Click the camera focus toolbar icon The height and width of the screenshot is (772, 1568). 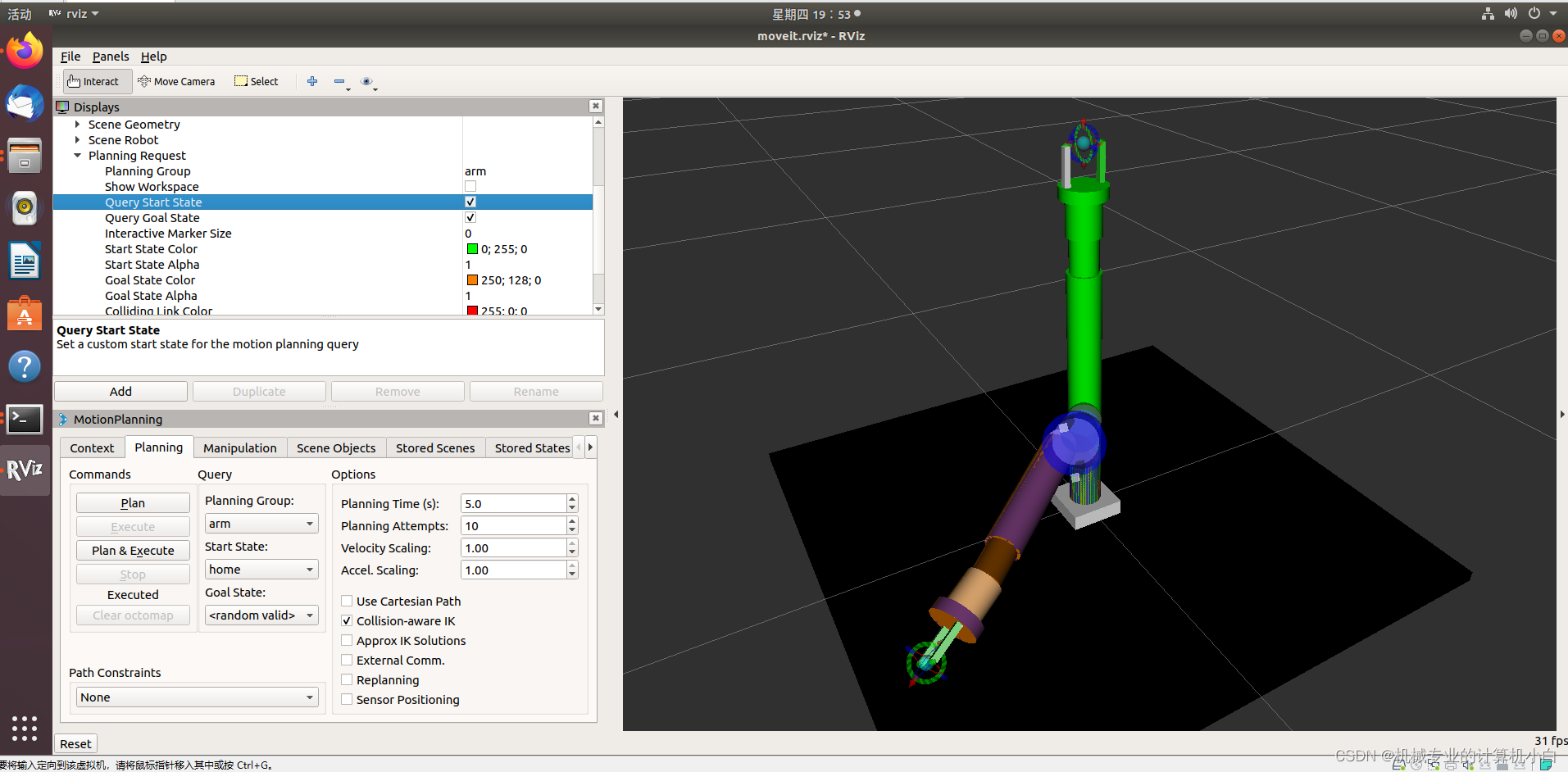click(368, 83)
